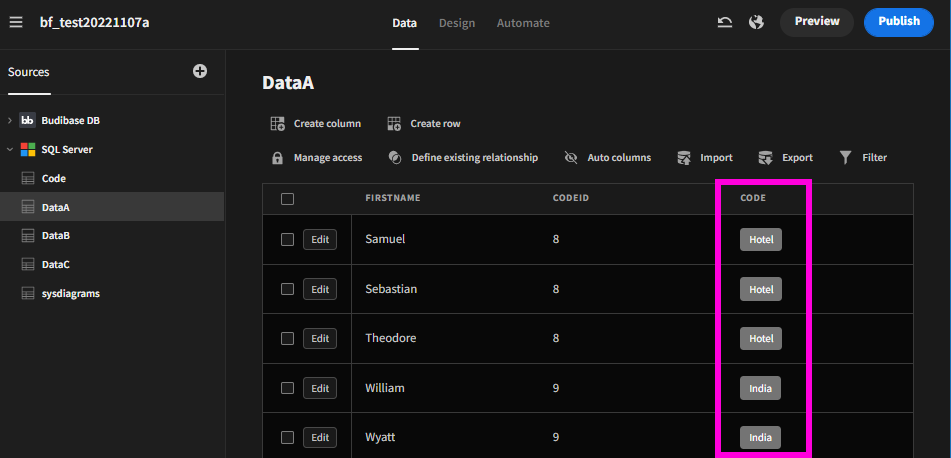
Task: Expand the Budibase DB tree chevron
Action: pos(10,121)
